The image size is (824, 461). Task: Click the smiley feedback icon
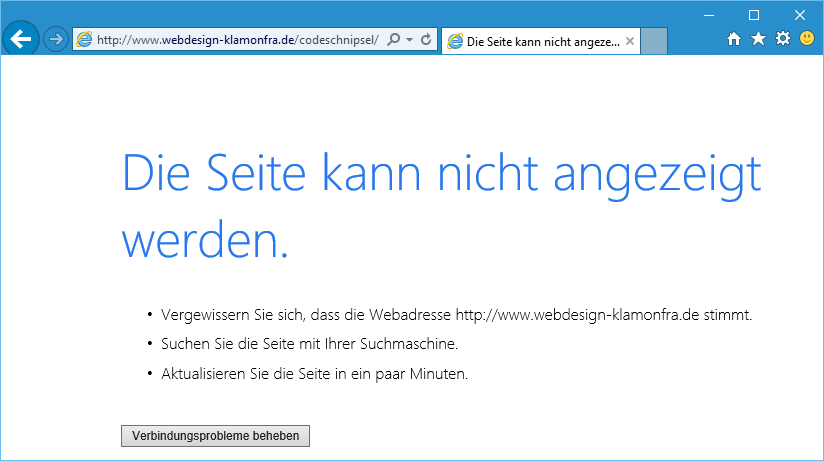point(807,39)
